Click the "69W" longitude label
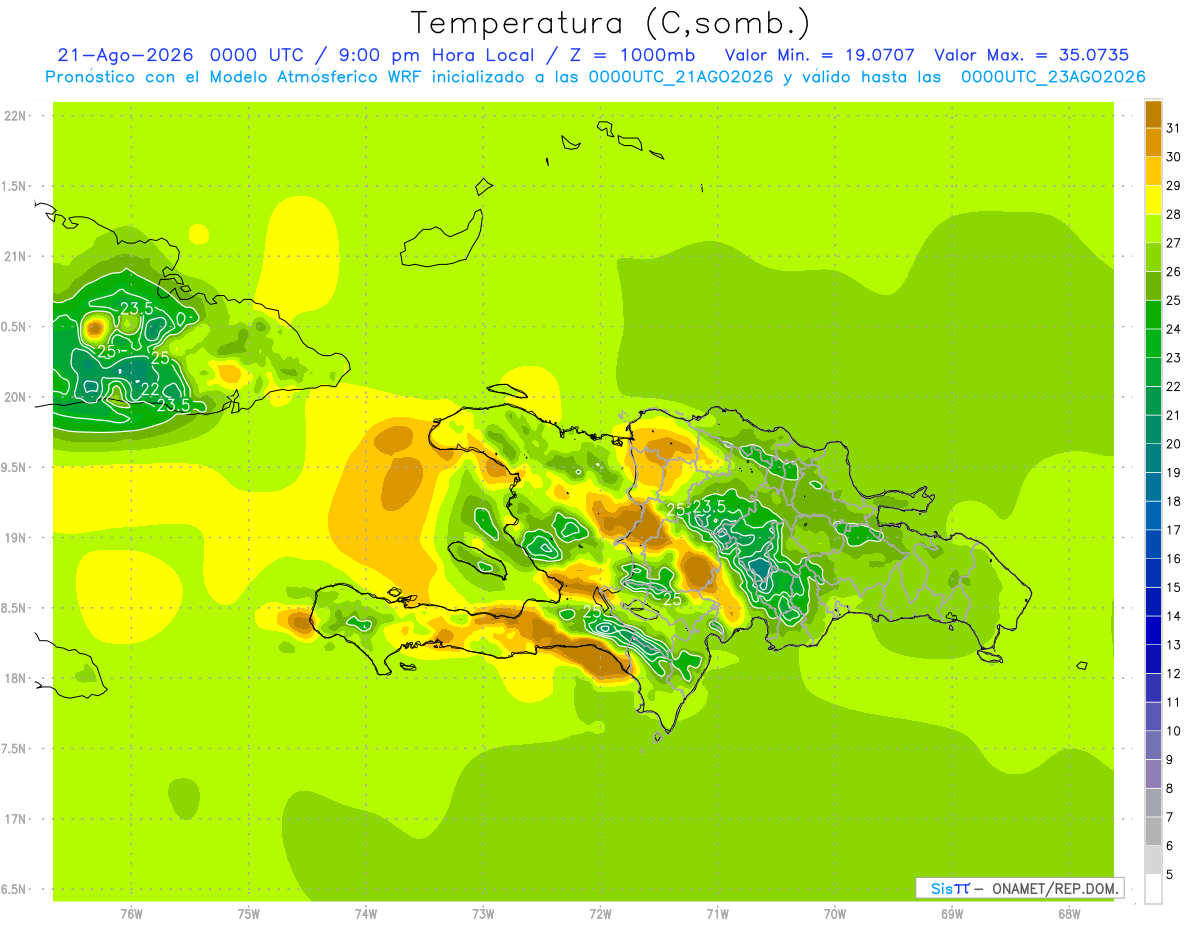This screenshot has height=927, width=1200. coord(952,913)
